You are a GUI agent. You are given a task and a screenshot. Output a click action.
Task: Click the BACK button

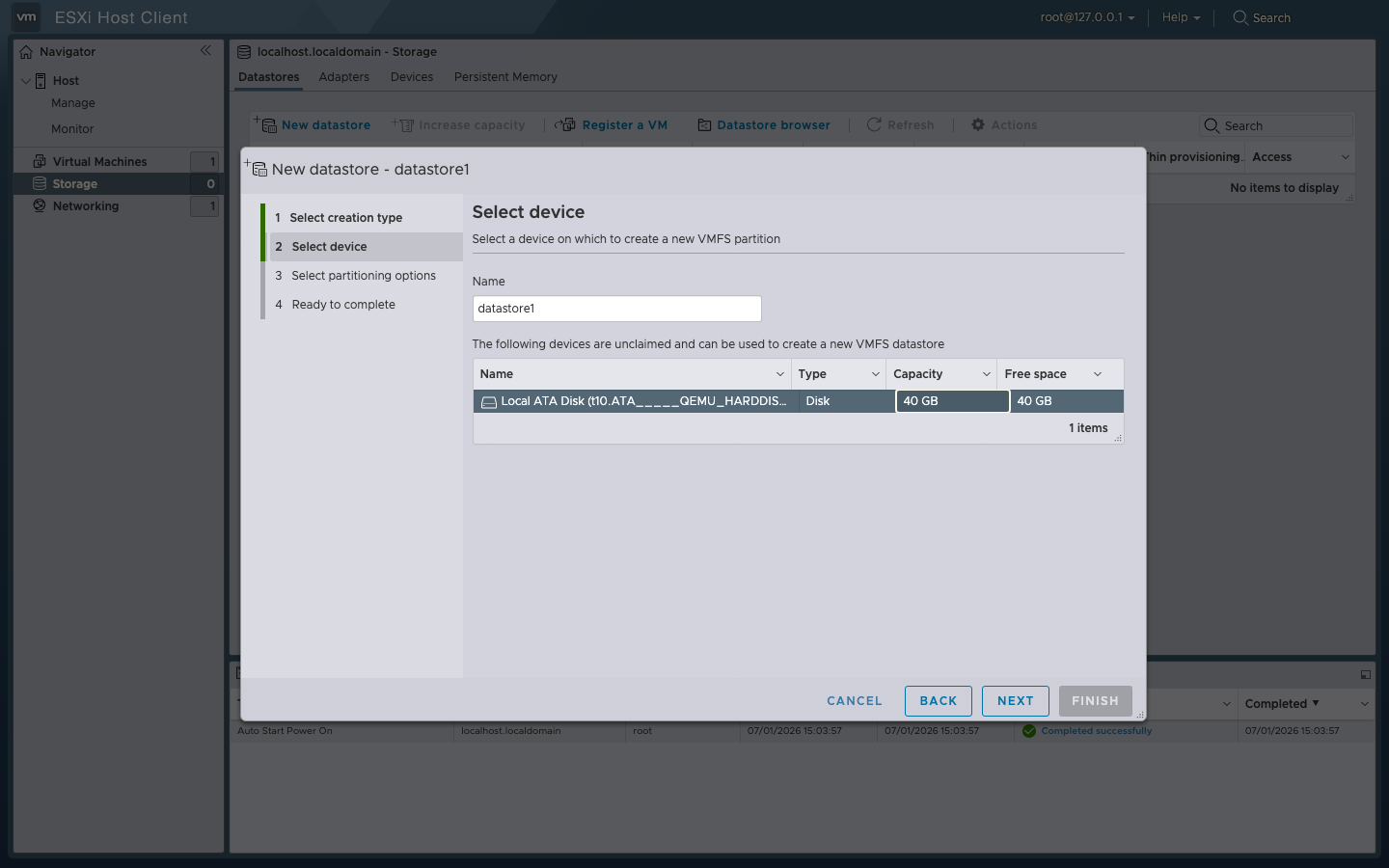click(939, 701)
